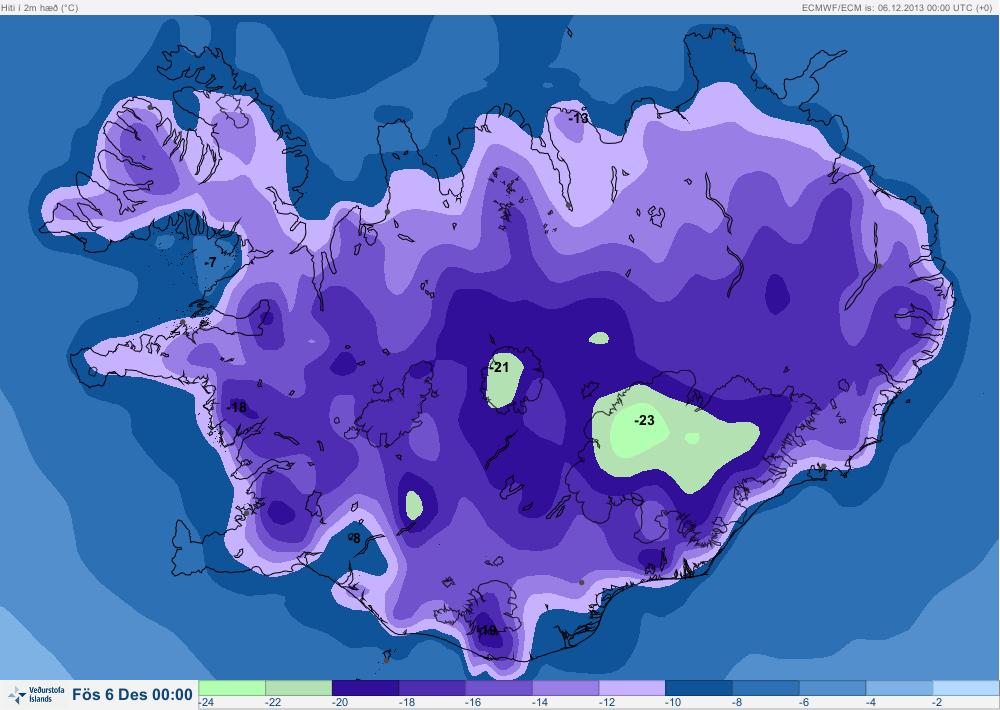Pick the green legend swatch starting at -22
Screen dimensions: 1000x710
(x=298, y=688)
